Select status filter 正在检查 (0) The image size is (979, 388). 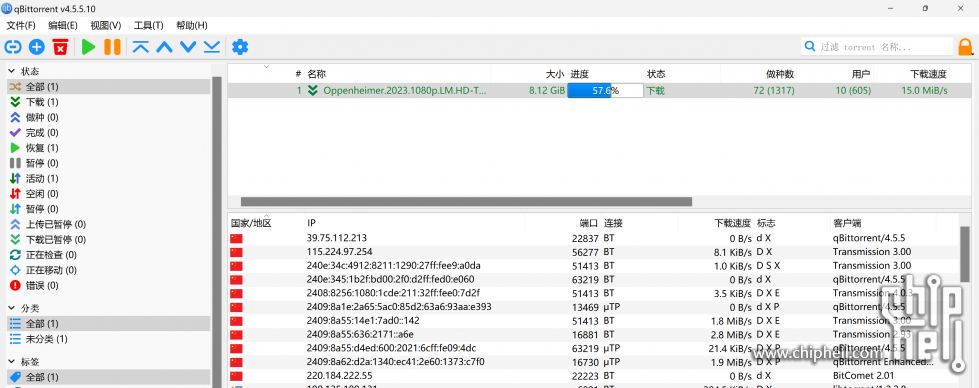[109, 255]
